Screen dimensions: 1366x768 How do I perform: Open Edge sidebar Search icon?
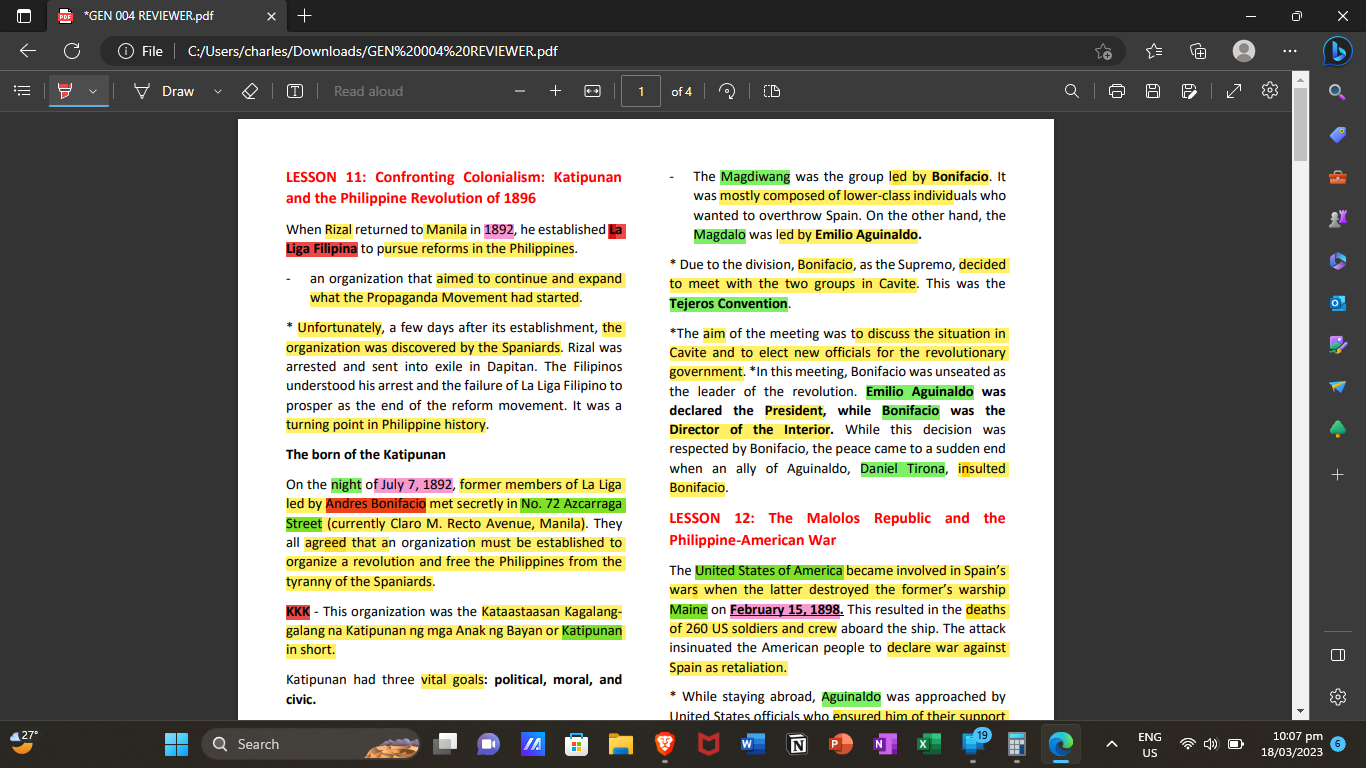pos(1338,92)
